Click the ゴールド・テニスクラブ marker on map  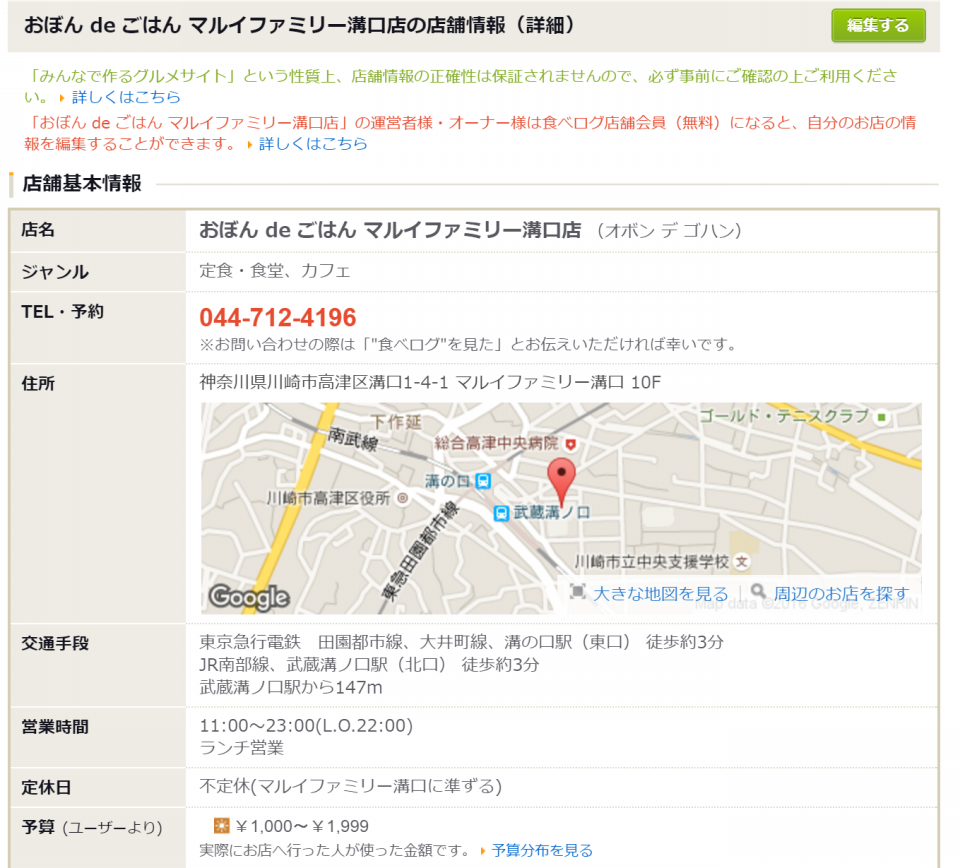coord(882,417)
